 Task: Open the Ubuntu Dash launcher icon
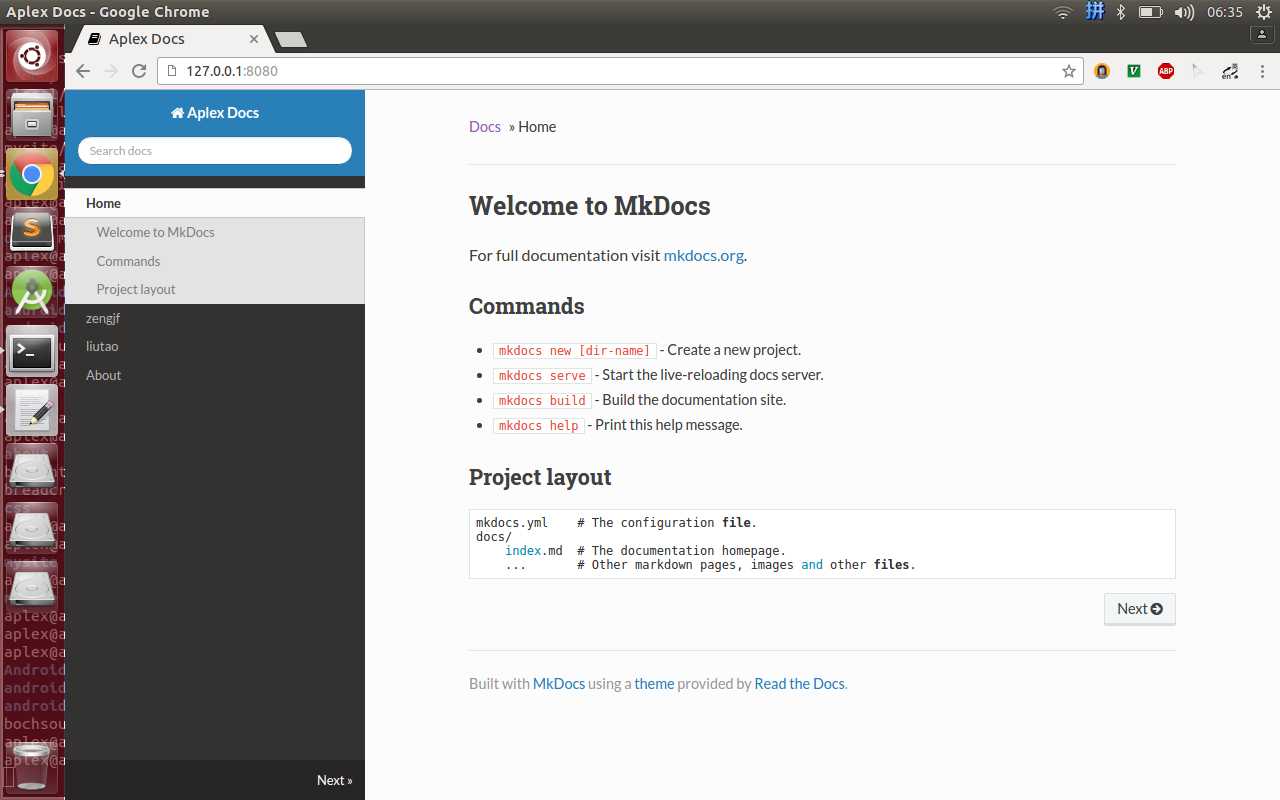click(x=32, y=57)
